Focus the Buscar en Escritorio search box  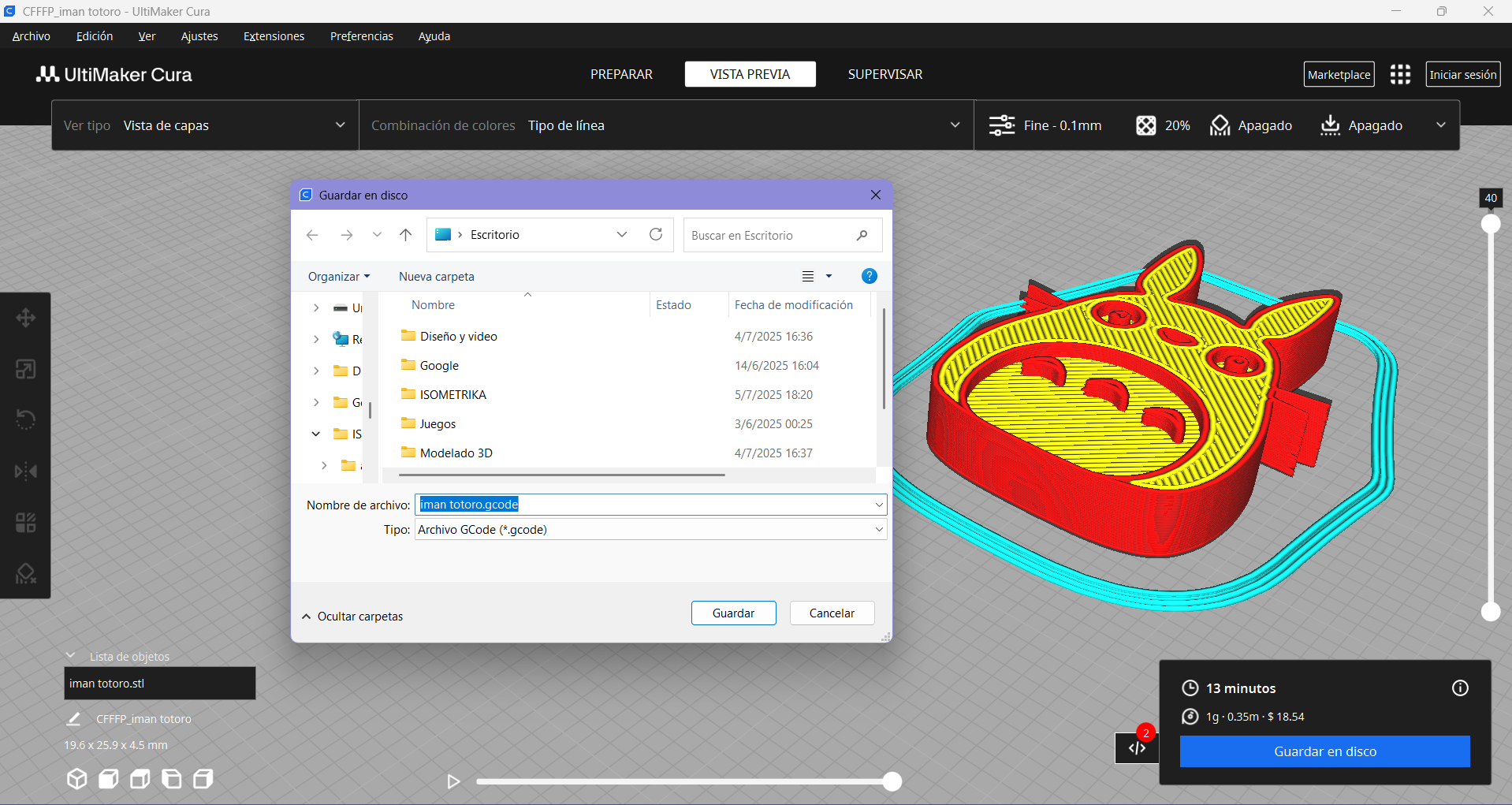(782, 235)
